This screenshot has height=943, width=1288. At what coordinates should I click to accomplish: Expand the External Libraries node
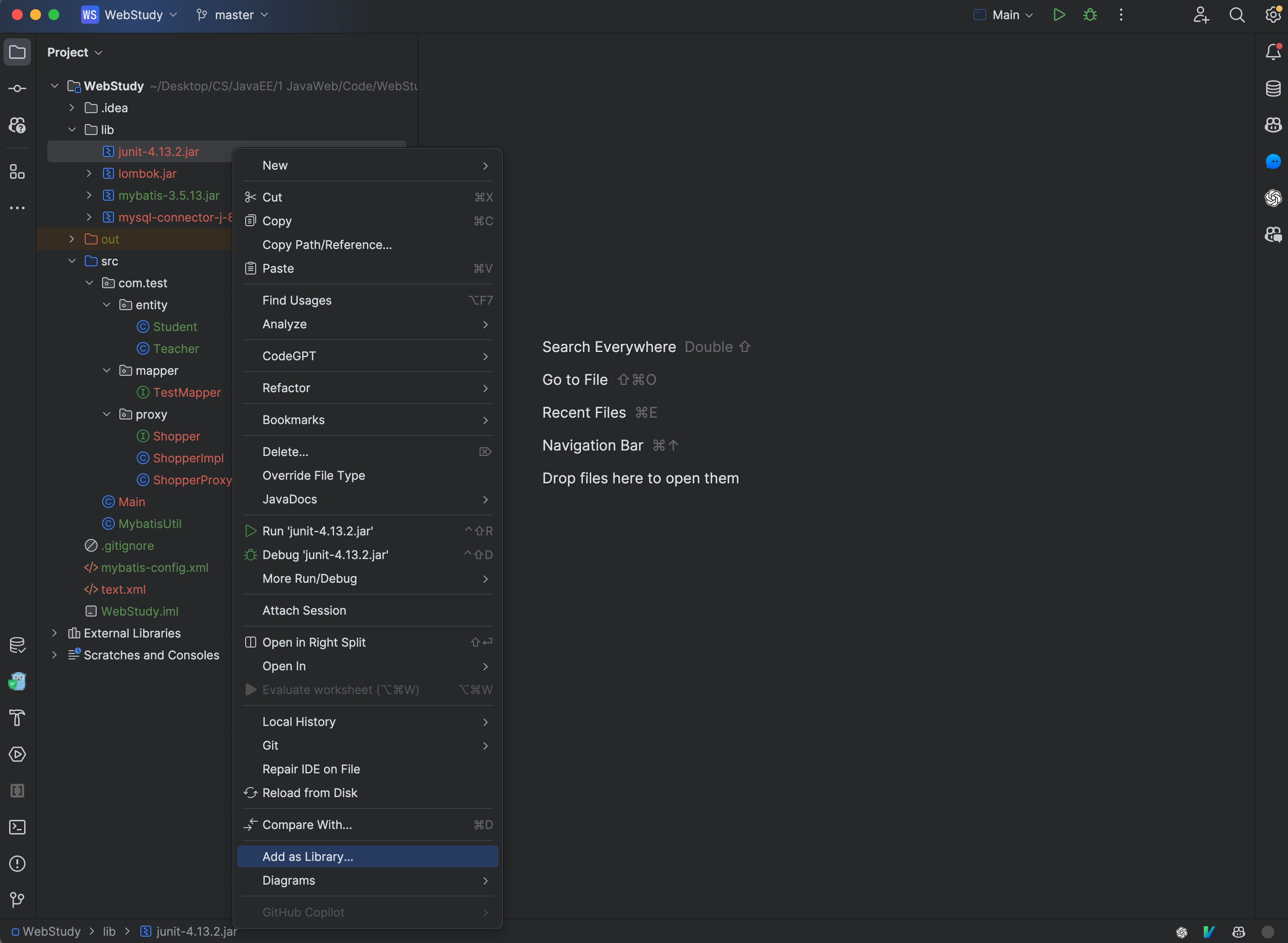coord(54,633)
